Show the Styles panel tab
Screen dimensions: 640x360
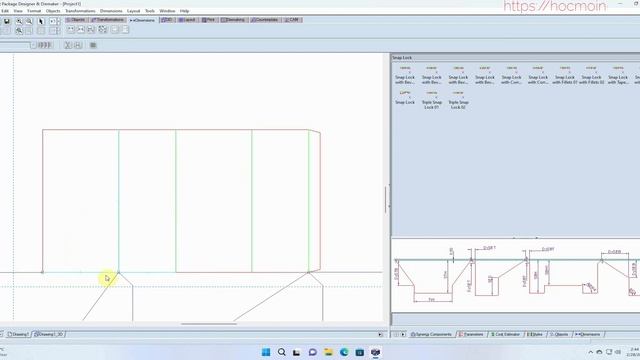point(535,334)
